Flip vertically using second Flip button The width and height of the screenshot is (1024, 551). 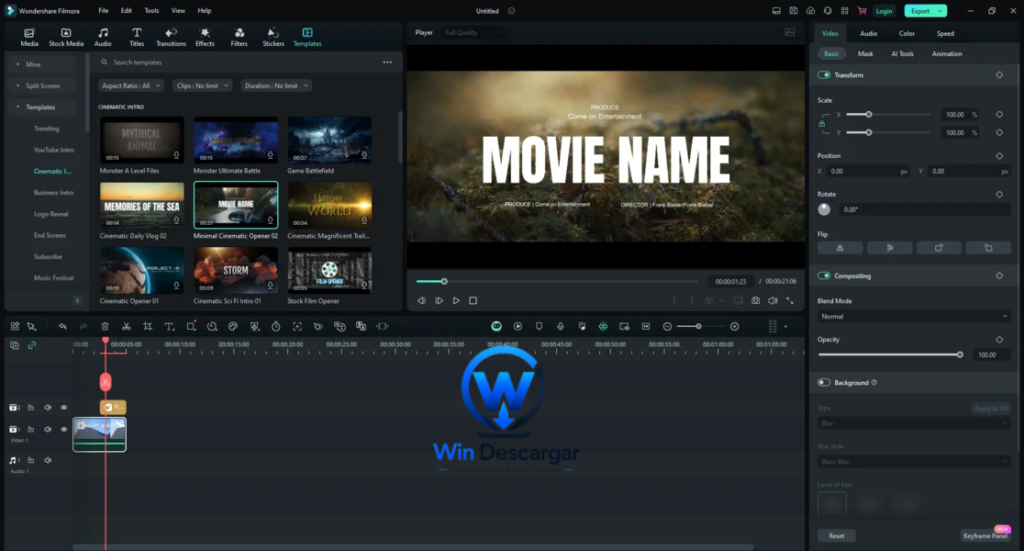click(x=889, y=248)
